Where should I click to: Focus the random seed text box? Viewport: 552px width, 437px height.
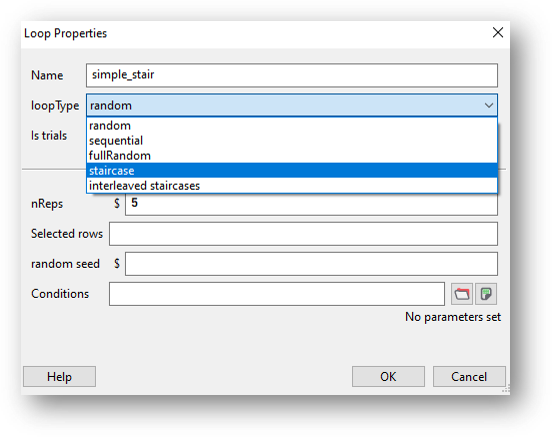(312, 264)
